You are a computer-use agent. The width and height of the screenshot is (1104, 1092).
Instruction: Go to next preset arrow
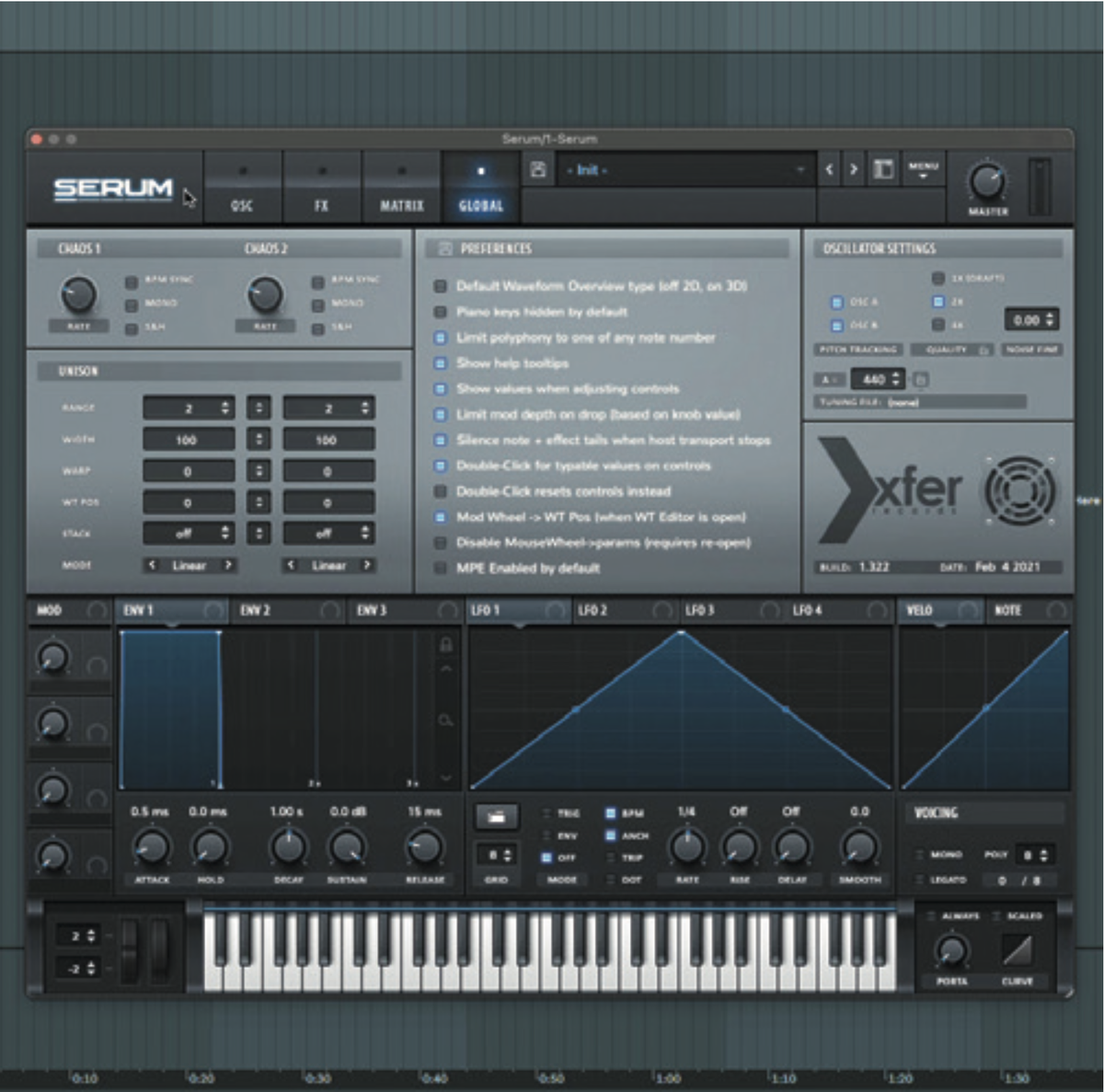pyautogui.click(x=854, y=170)
